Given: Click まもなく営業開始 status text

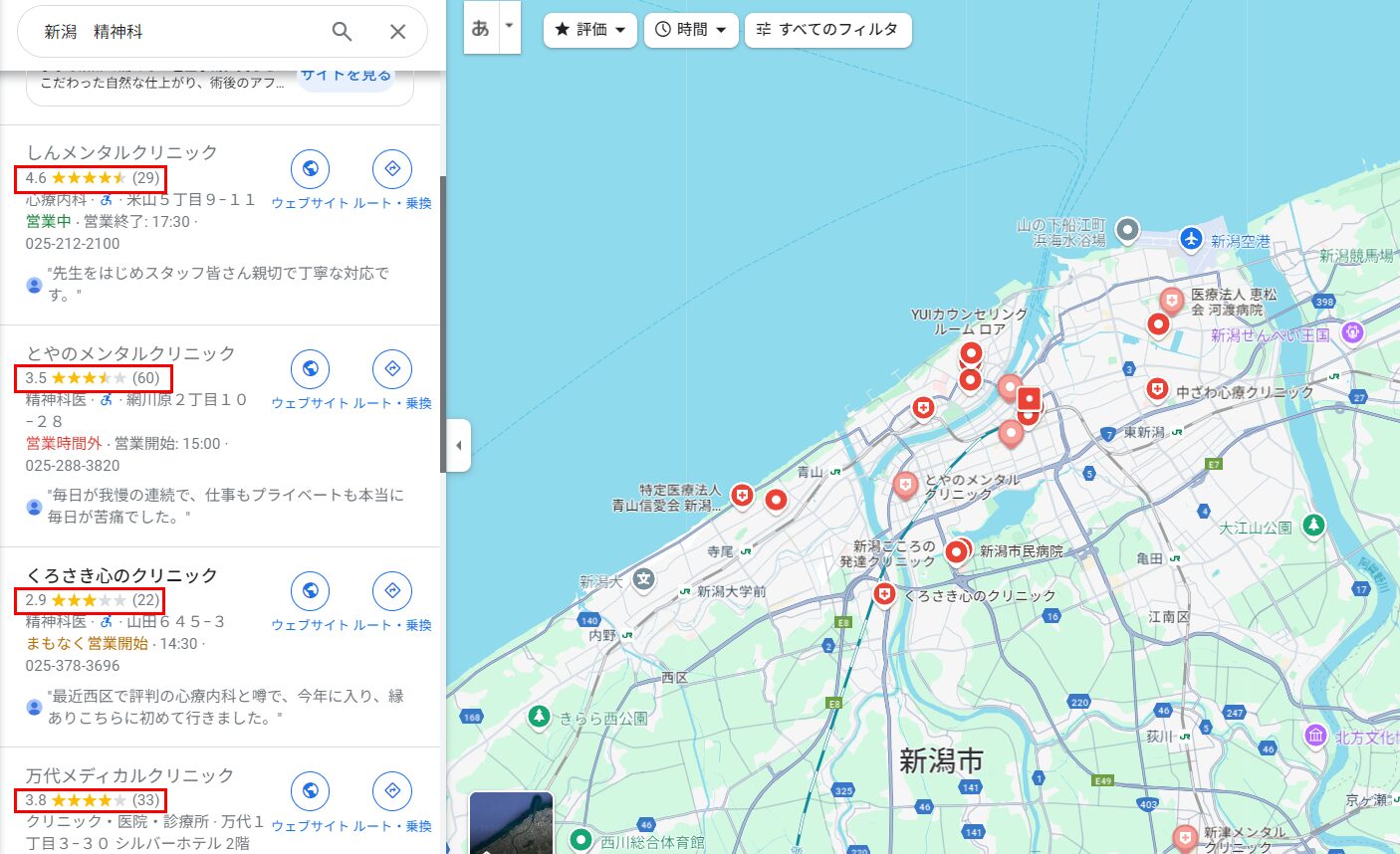Looking at the screenshot, I should click(87, 644).
